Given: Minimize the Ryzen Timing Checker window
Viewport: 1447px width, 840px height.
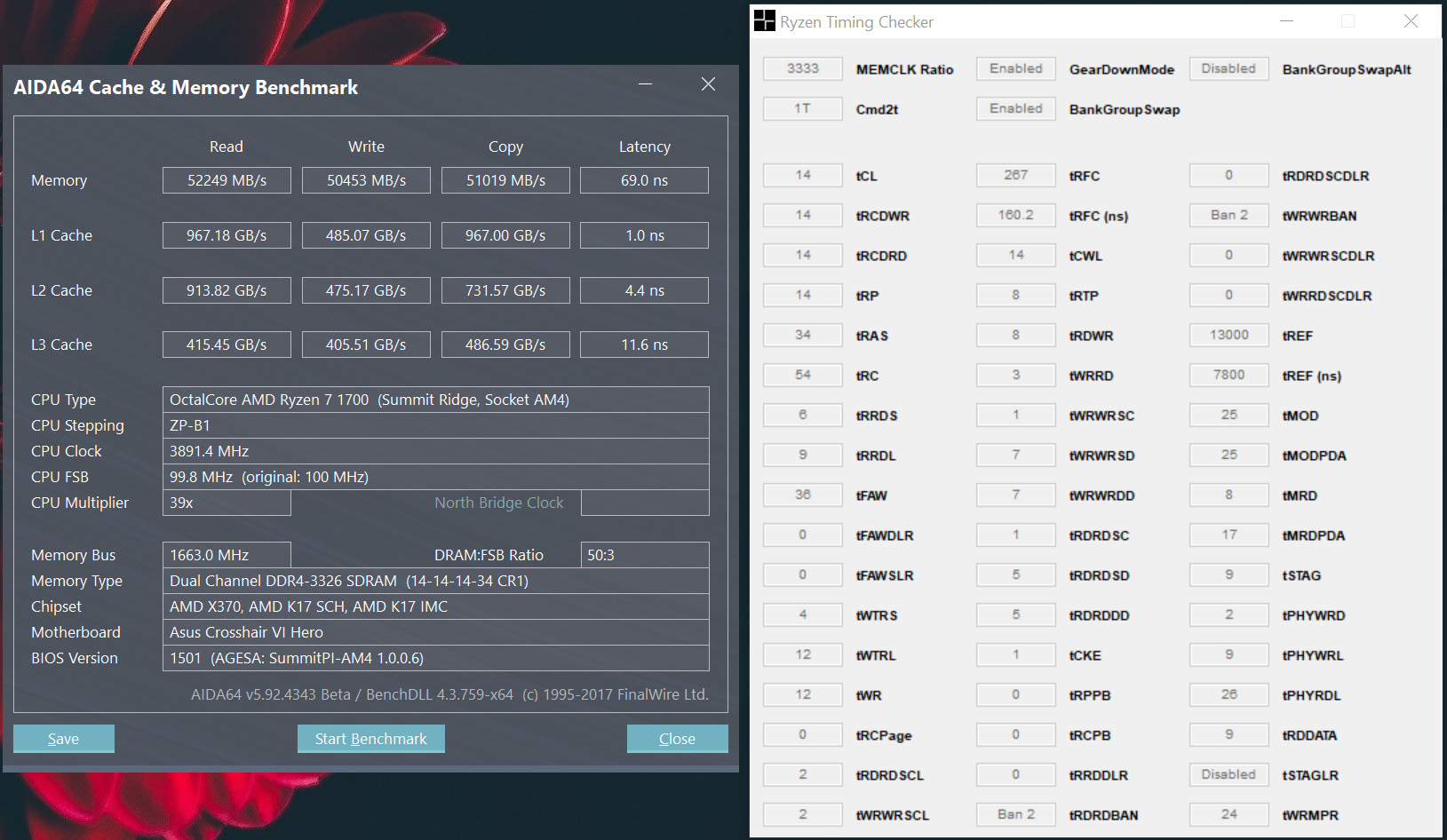Looking at the screenshot, I should click(1286, 20).
